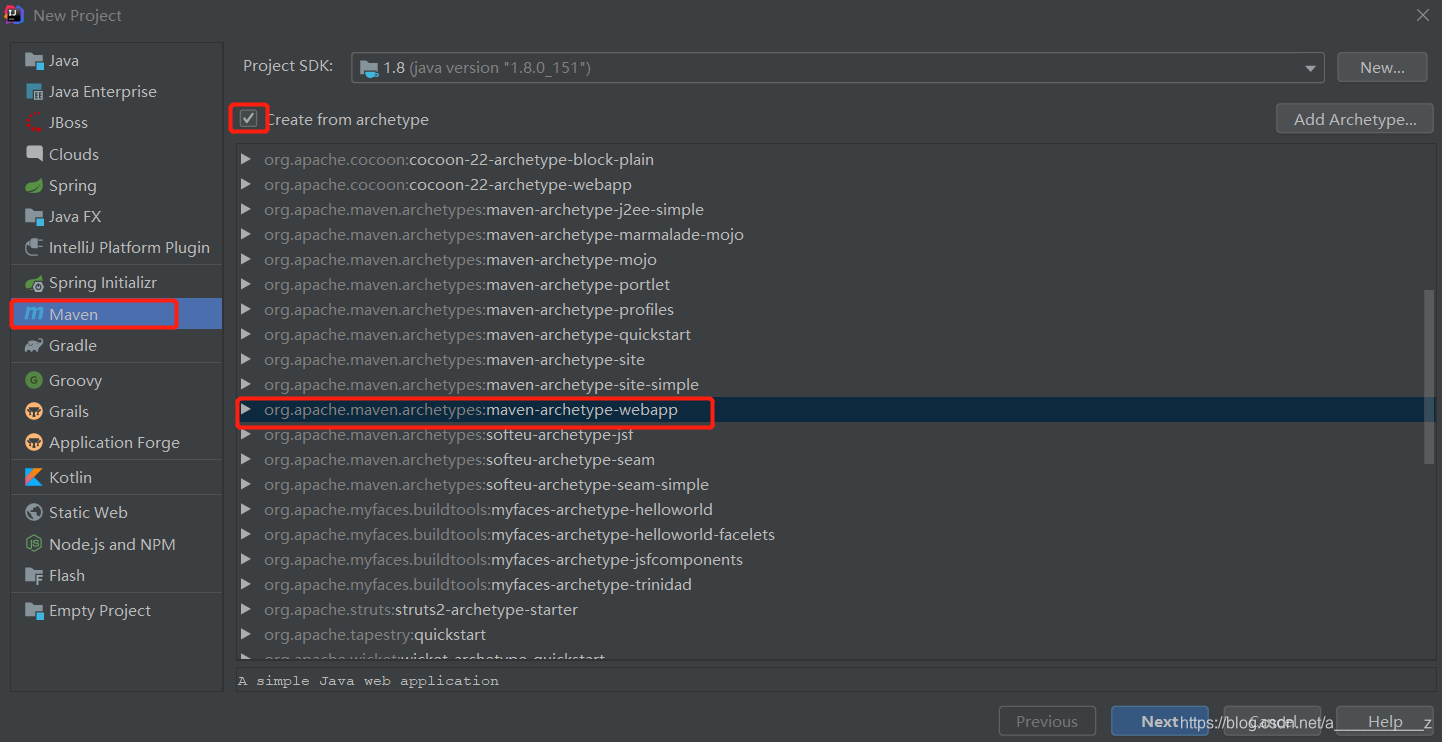The height and width of the screenshot is (742, 1442).
Task: Click the Spring leaf icon
Action: tap(34, 186)
